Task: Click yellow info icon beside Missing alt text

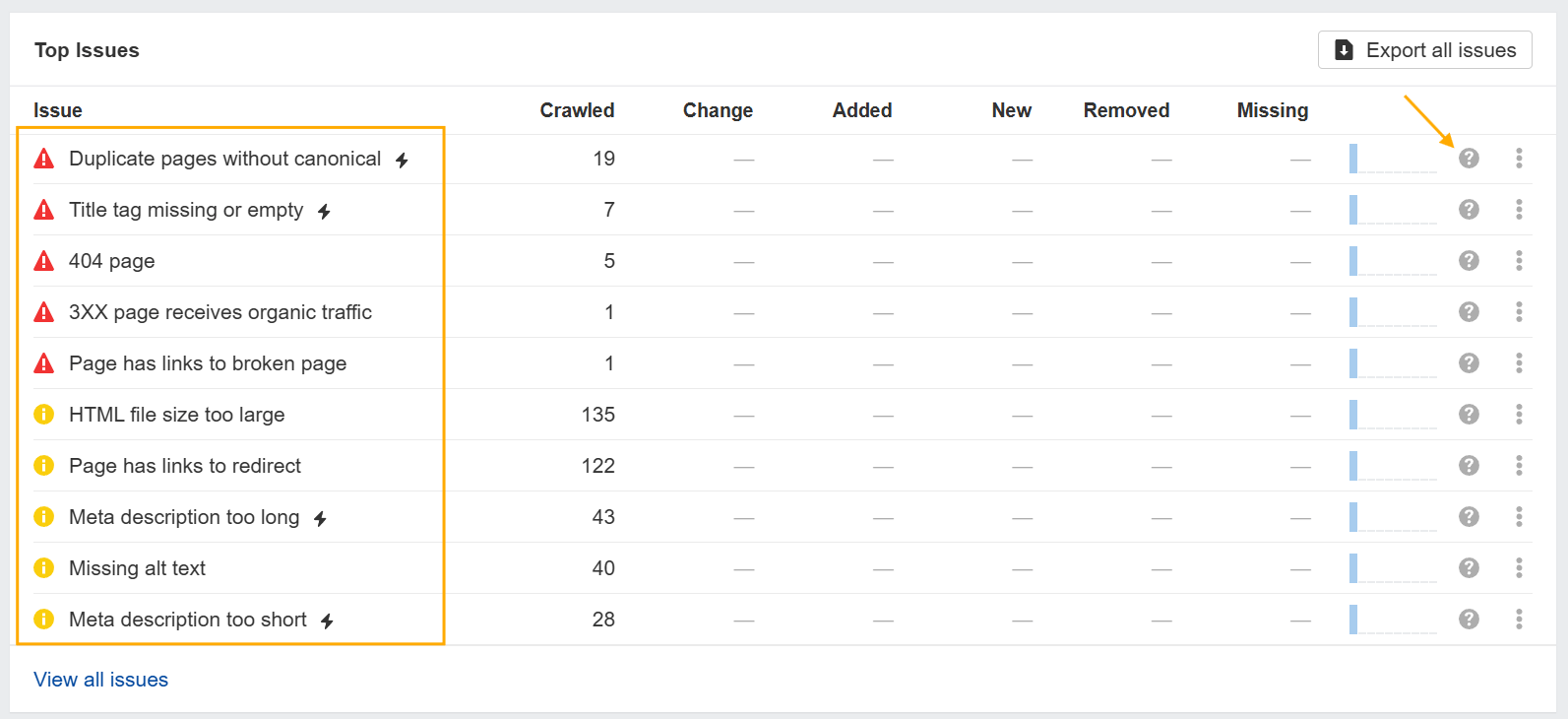Action: pyautogui.click(x=44, y=568)
